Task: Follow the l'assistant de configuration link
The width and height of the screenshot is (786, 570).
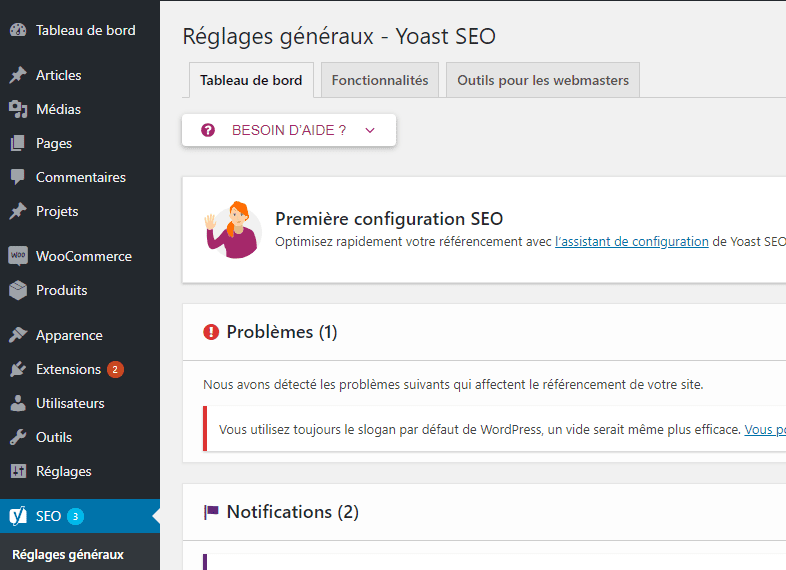Action: point(632,242)
